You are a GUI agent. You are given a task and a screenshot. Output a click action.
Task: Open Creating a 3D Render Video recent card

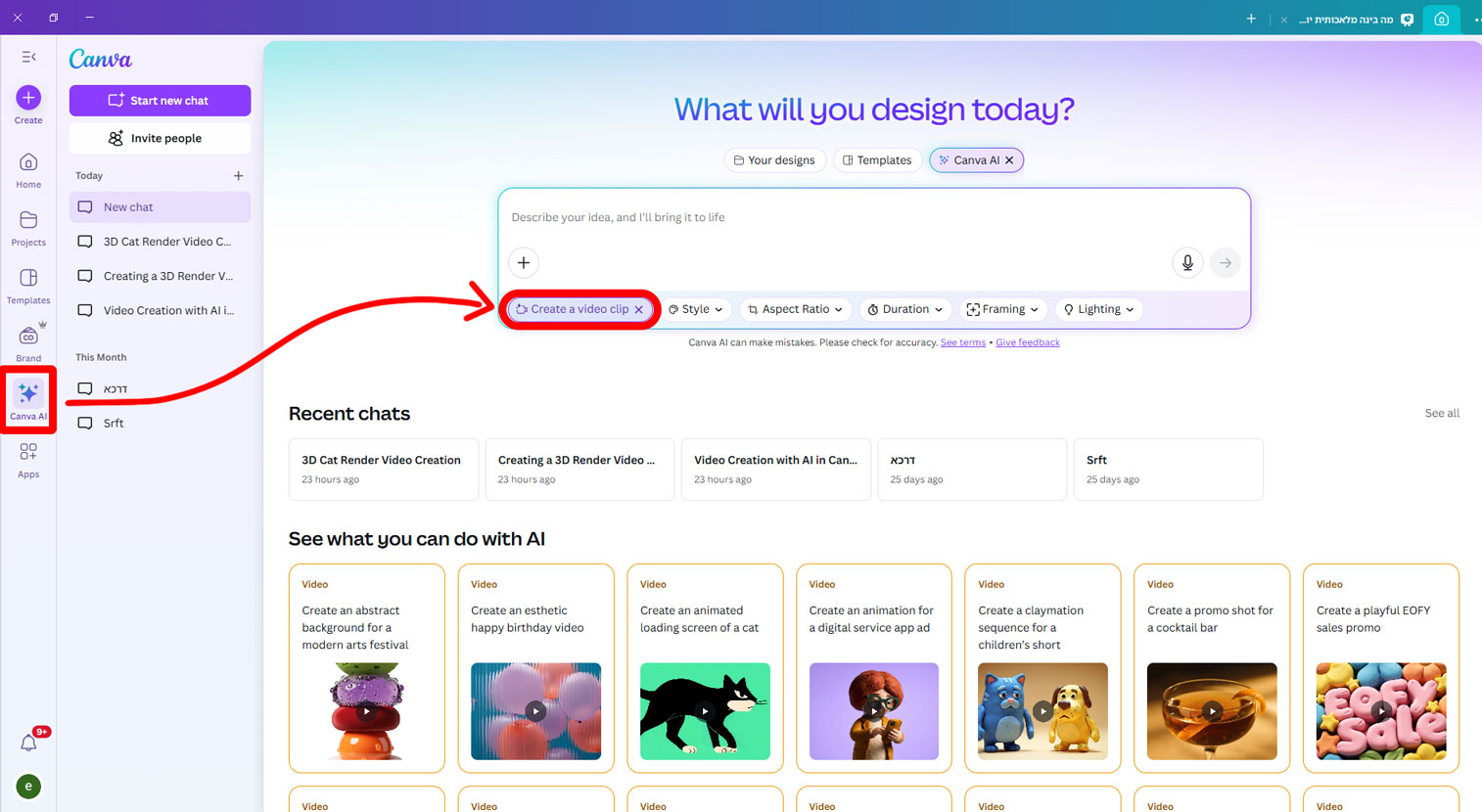pyautogui.click(x=580, y=470)
